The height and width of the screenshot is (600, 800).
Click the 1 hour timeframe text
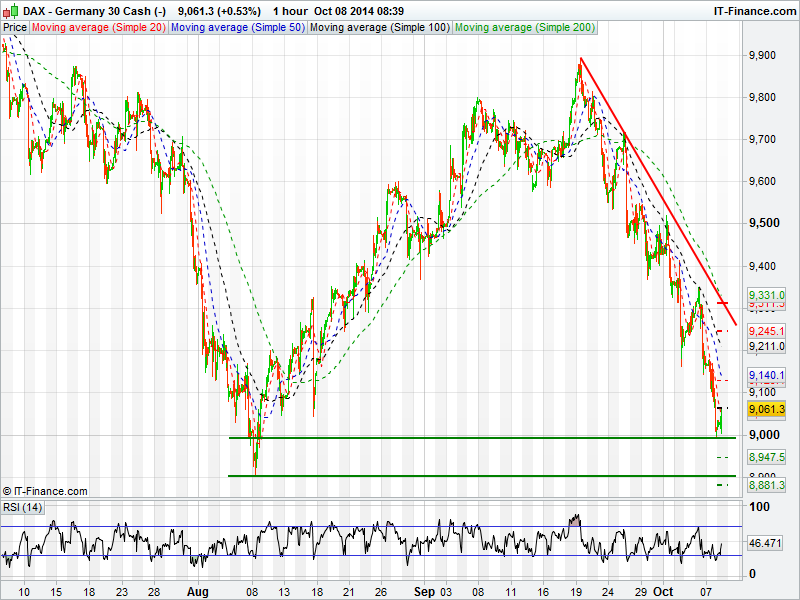coord(289,11)
